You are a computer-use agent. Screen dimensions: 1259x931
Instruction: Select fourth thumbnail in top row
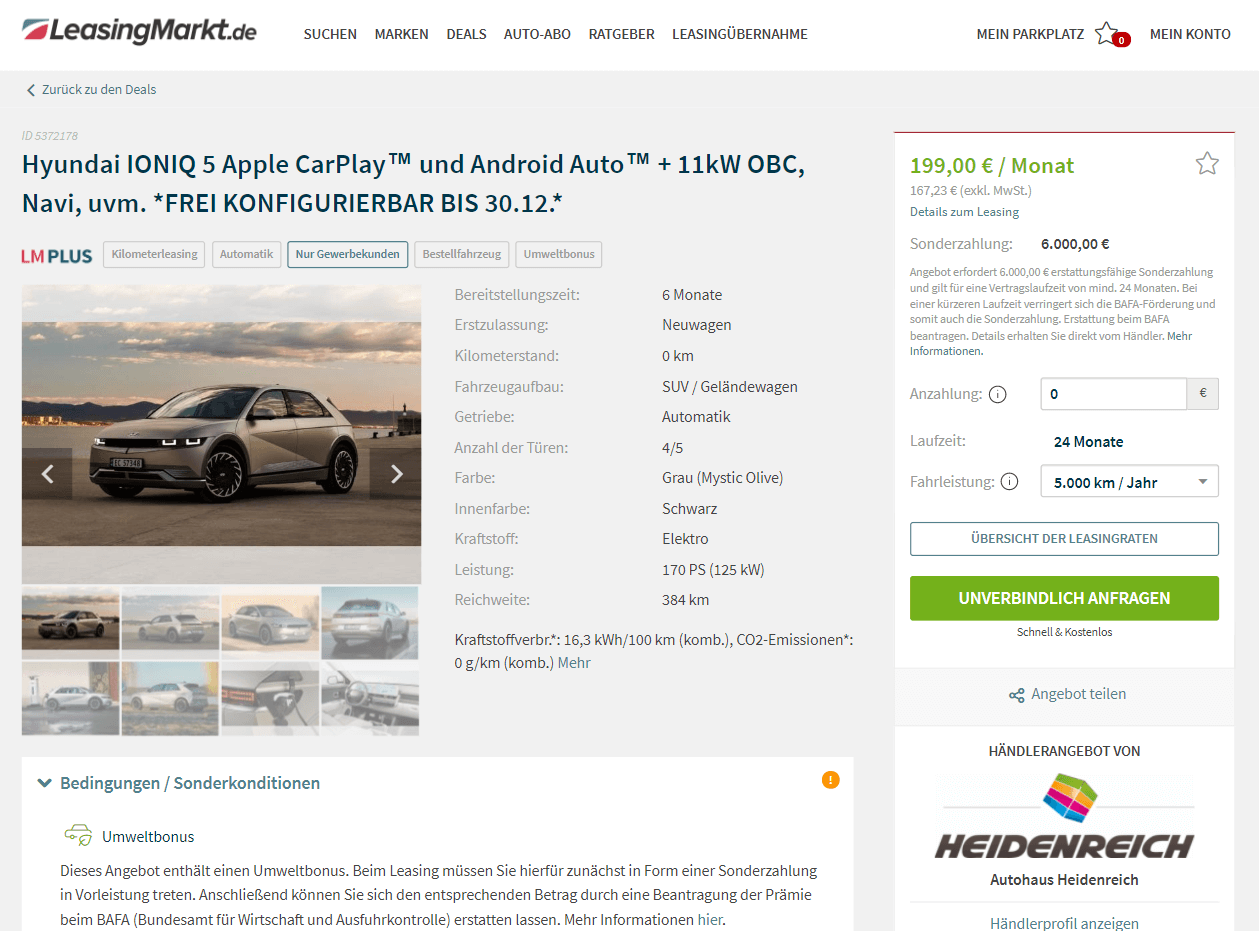coord(370,622)
